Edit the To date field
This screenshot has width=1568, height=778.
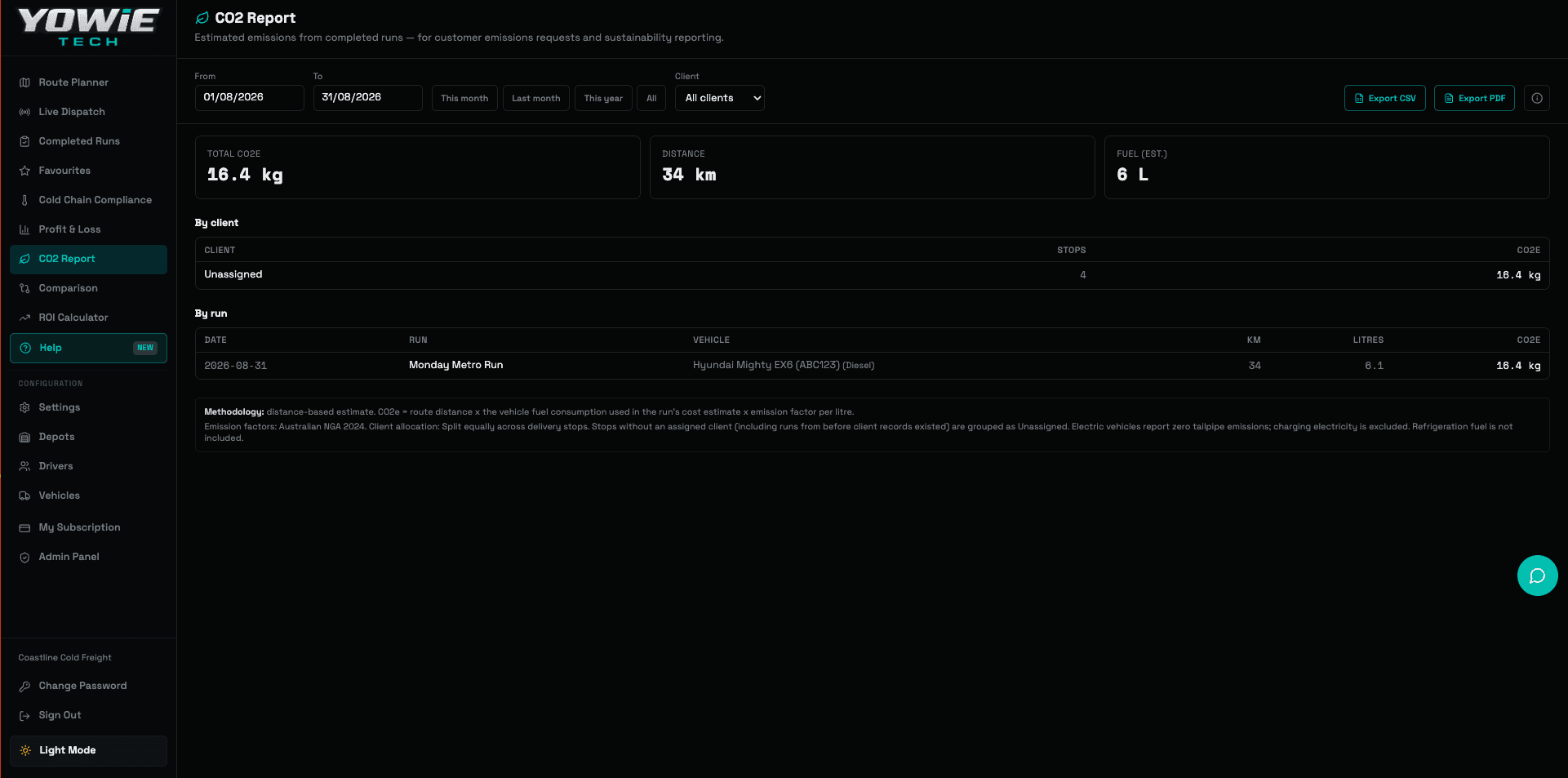pyautogui.click(x=367, y=98)
